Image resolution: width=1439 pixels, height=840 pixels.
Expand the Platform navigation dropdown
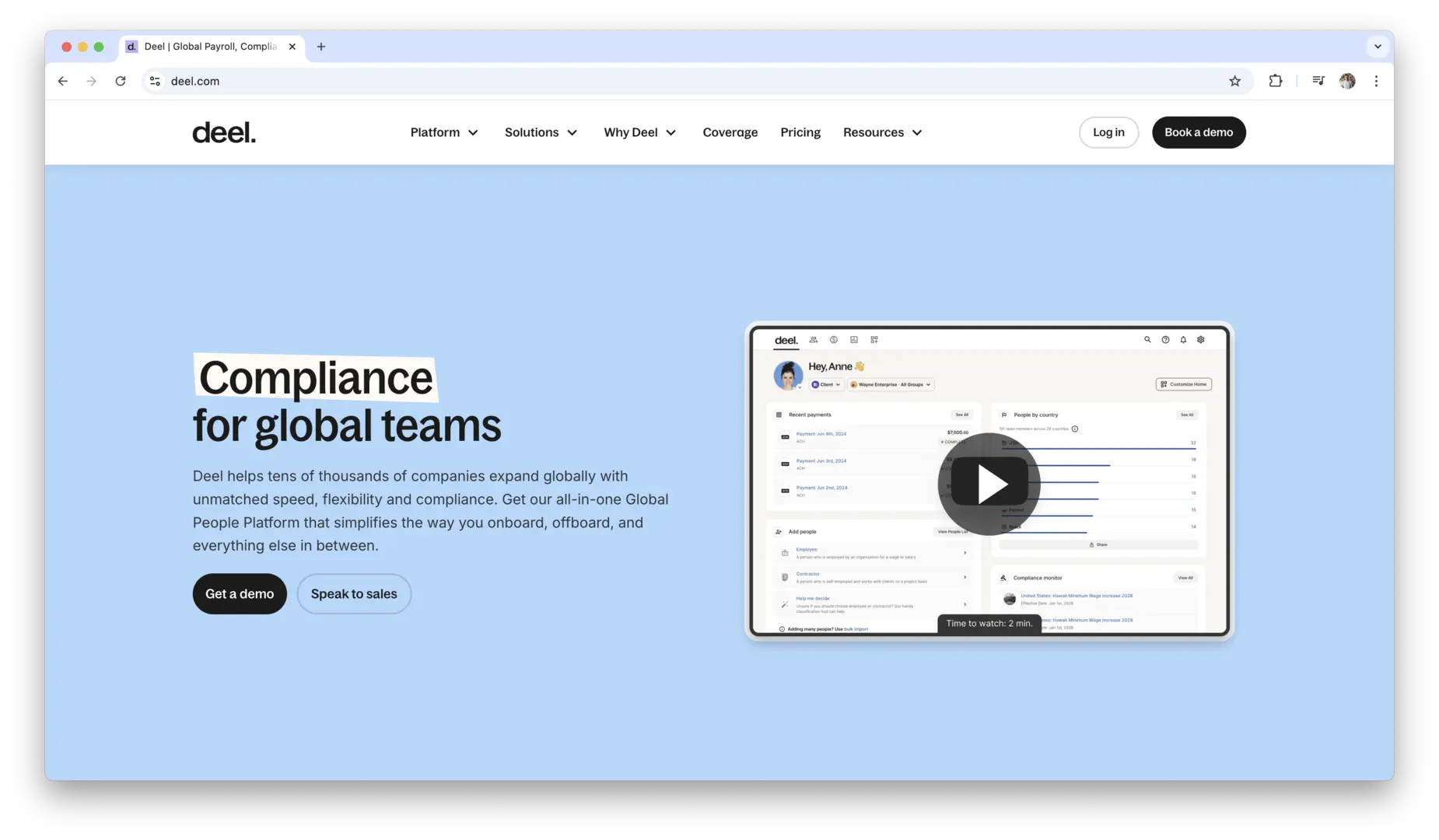pos(444,132)
